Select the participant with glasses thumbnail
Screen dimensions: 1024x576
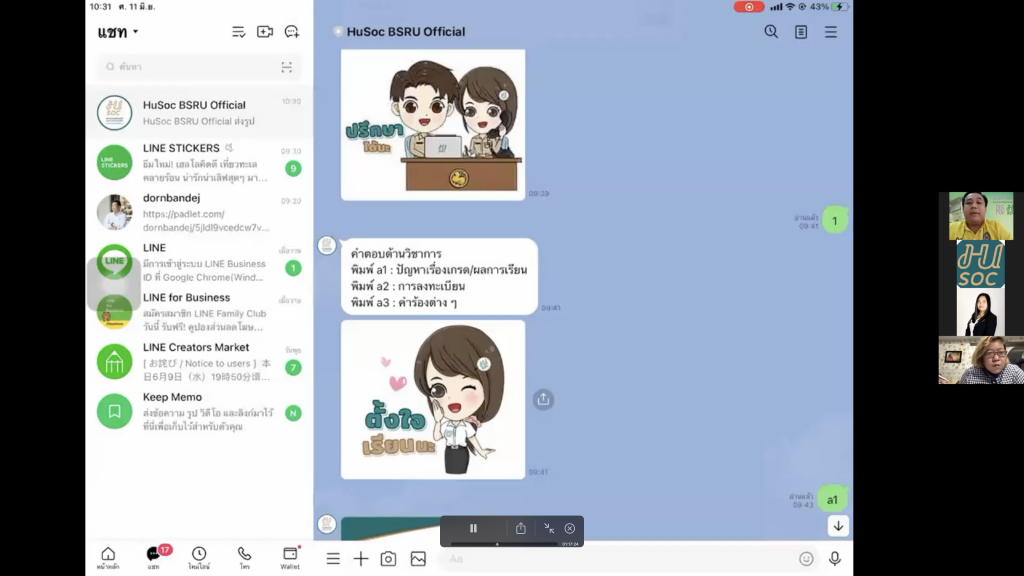pyautogui.click(x=981, y=360)
